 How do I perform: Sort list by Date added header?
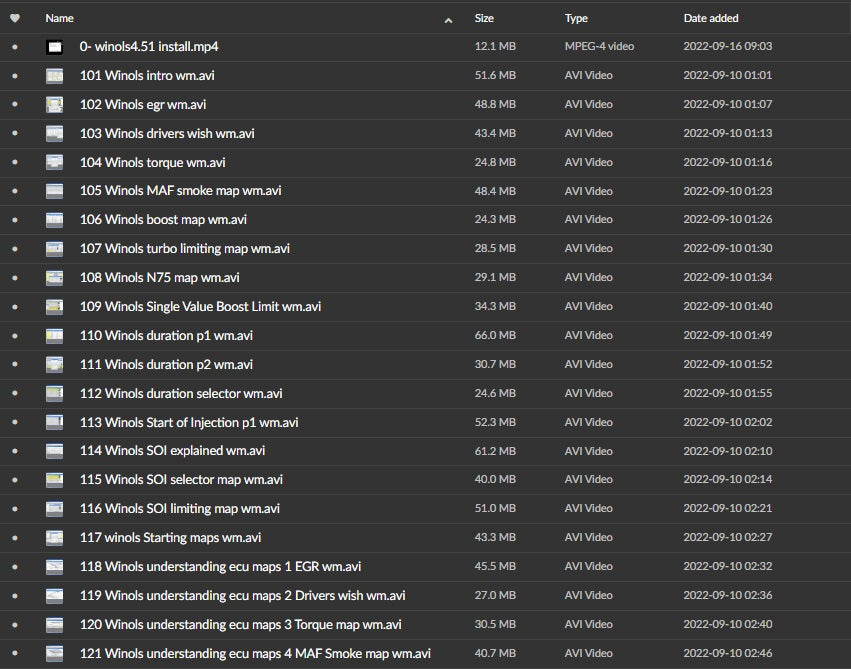[711, 18]
